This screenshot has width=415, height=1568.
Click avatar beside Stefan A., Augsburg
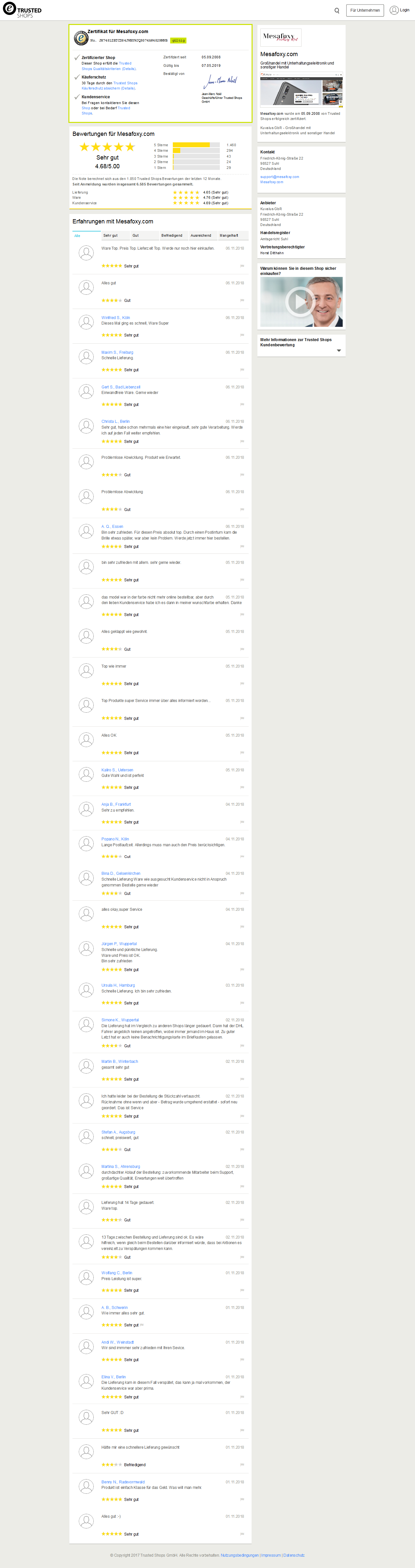point(87,1137)
